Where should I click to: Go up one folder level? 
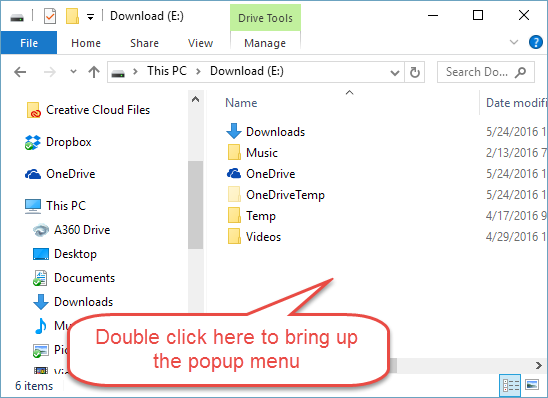click(x=94, y=72)
